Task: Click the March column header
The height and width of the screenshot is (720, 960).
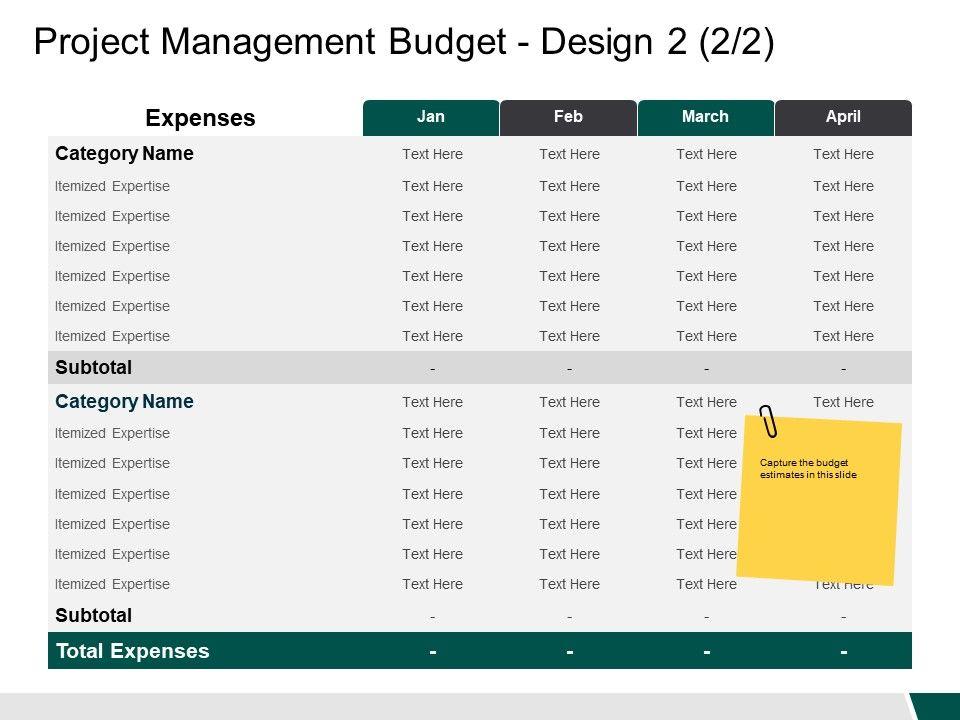Action: [705, 117]
